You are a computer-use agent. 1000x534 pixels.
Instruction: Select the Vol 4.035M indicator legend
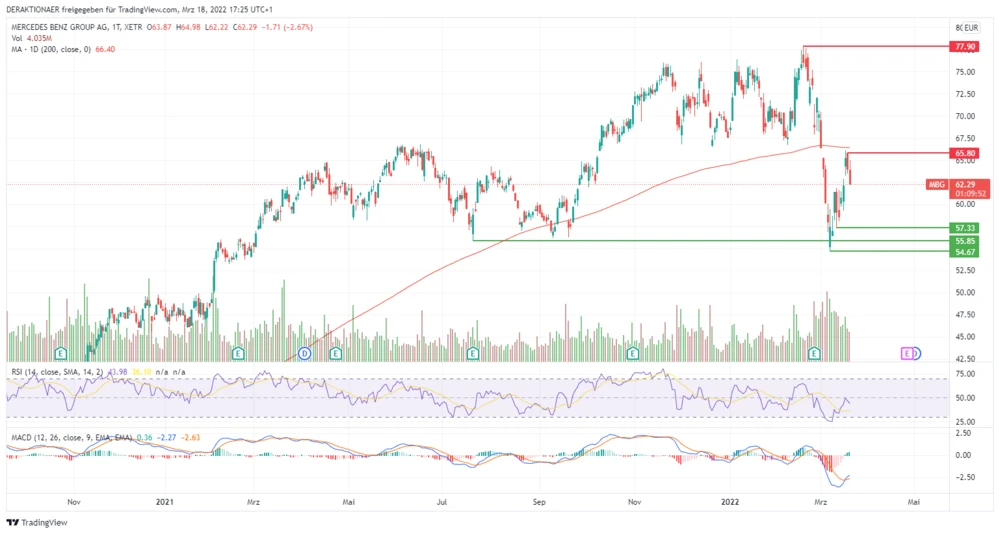point(32,38)
